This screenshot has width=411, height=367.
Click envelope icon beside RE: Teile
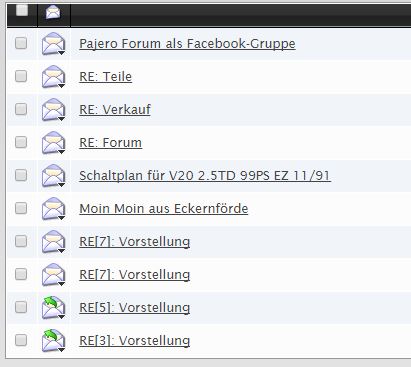[x=53, y=76]
